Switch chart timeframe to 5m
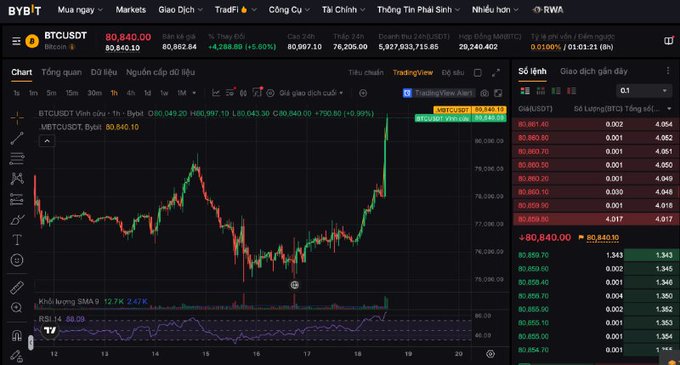Image resolution: width=680 pixels, height=365 pixels. [x=51, y=93]
